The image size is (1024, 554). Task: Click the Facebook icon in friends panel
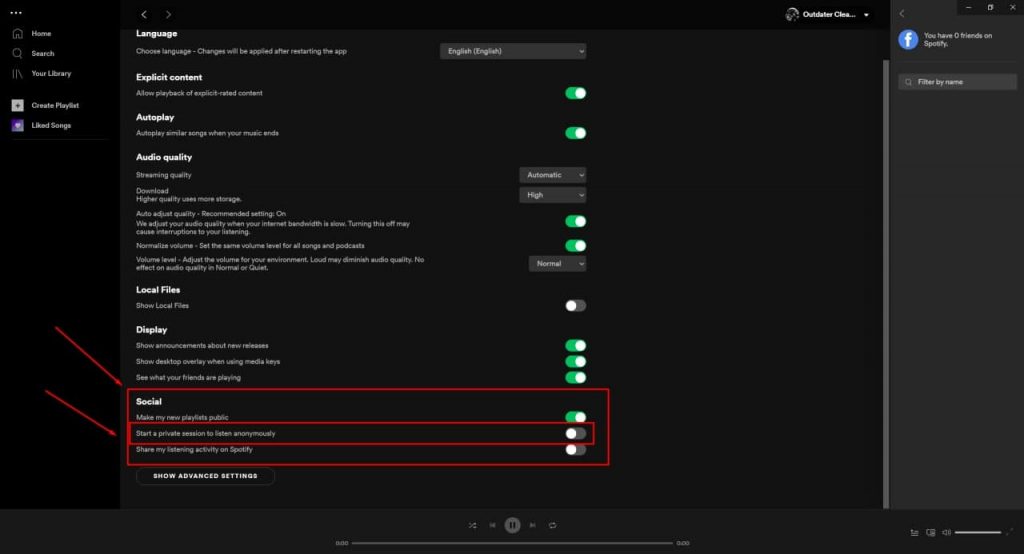click(908, 40)
